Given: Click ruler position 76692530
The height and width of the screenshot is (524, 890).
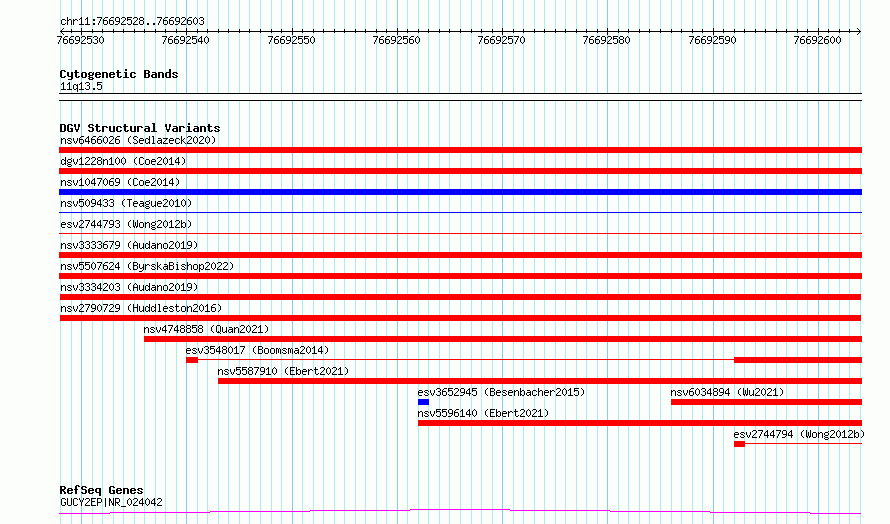Looking at the screenshot, I should pos(81,40).
